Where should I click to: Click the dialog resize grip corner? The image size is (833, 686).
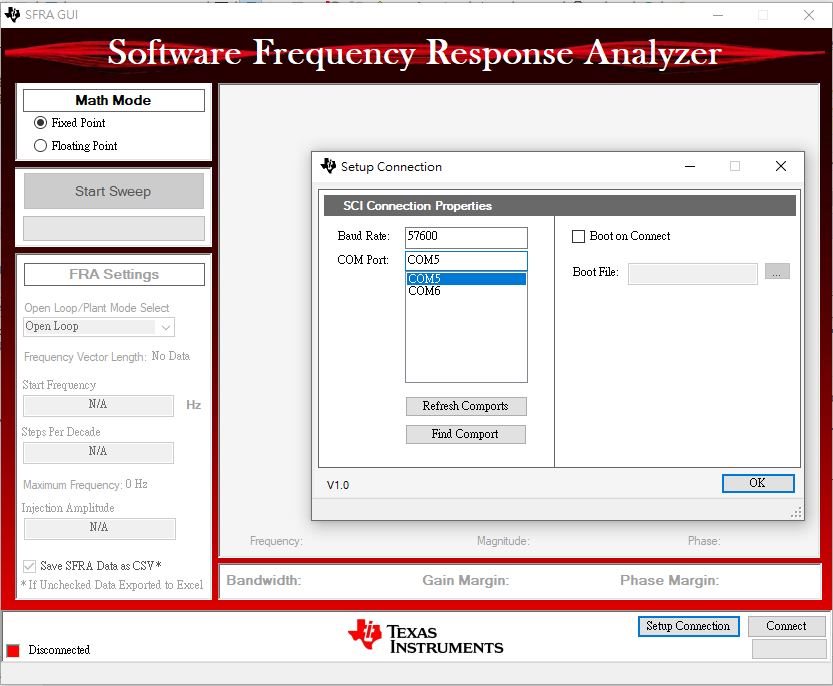(796, 513)
